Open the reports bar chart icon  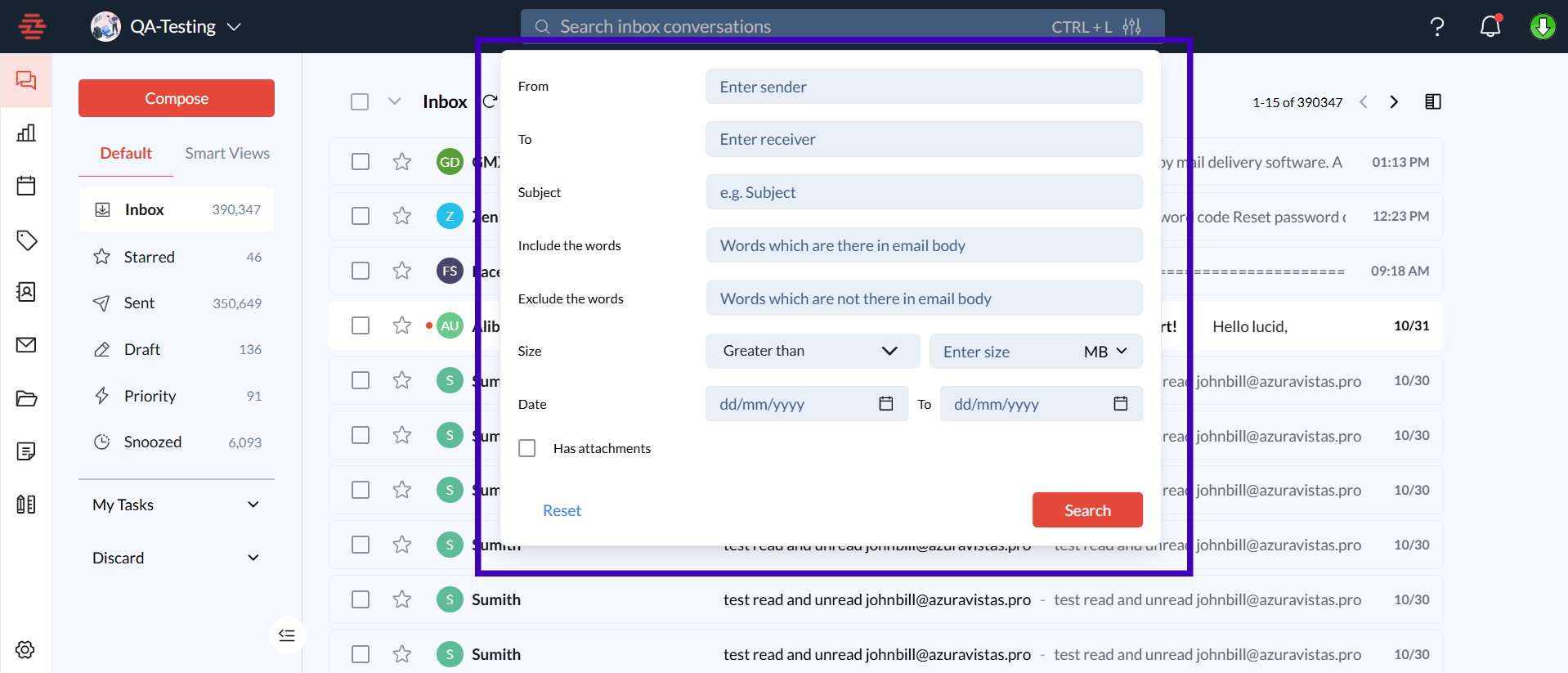click(x=26, y=133)
